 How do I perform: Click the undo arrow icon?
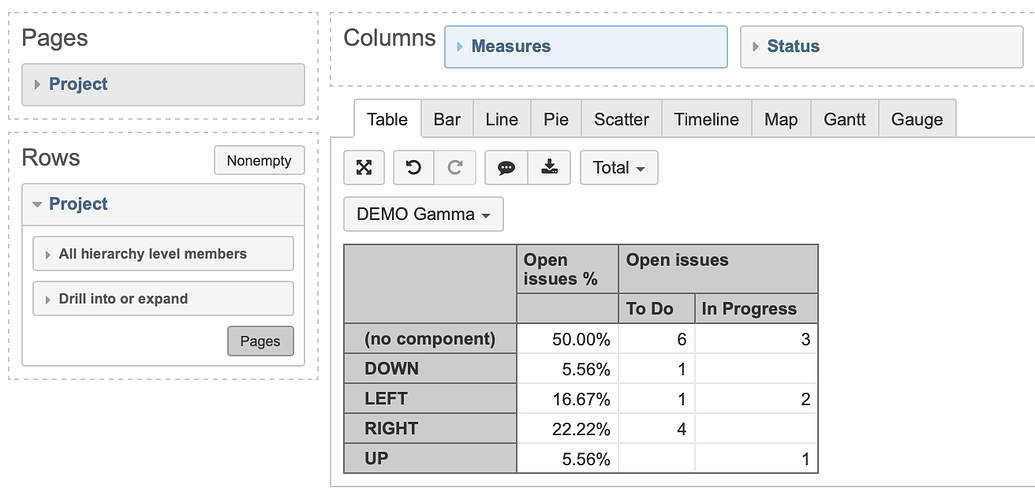coord(414,168)
